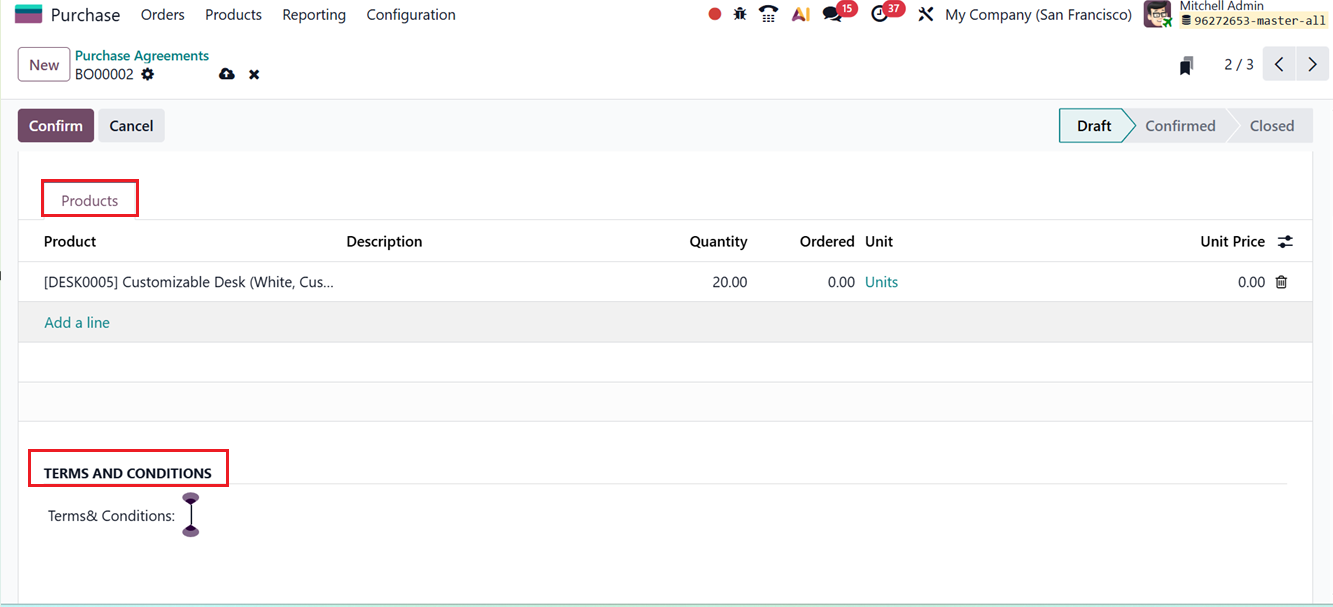Launch the AI assistant icon

pos(800,14)
